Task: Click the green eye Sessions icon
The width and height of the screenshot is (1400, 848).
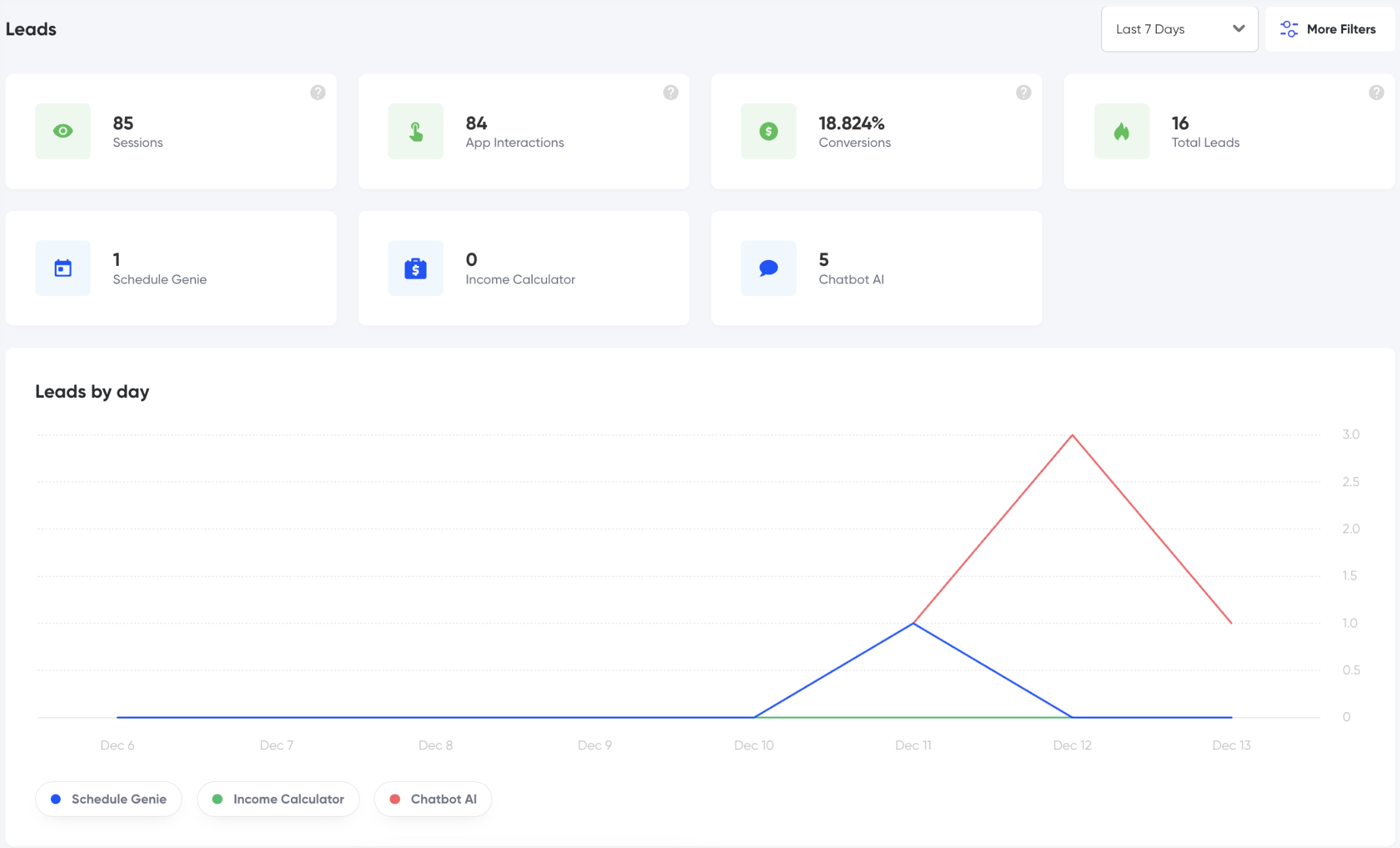Action: [63, 131]
